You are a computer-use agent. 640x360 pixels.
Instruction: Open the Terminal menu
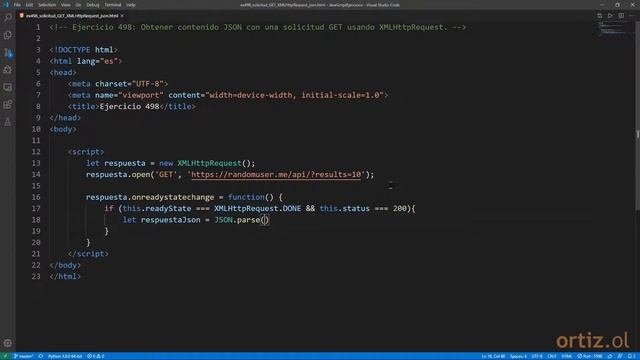113,5
